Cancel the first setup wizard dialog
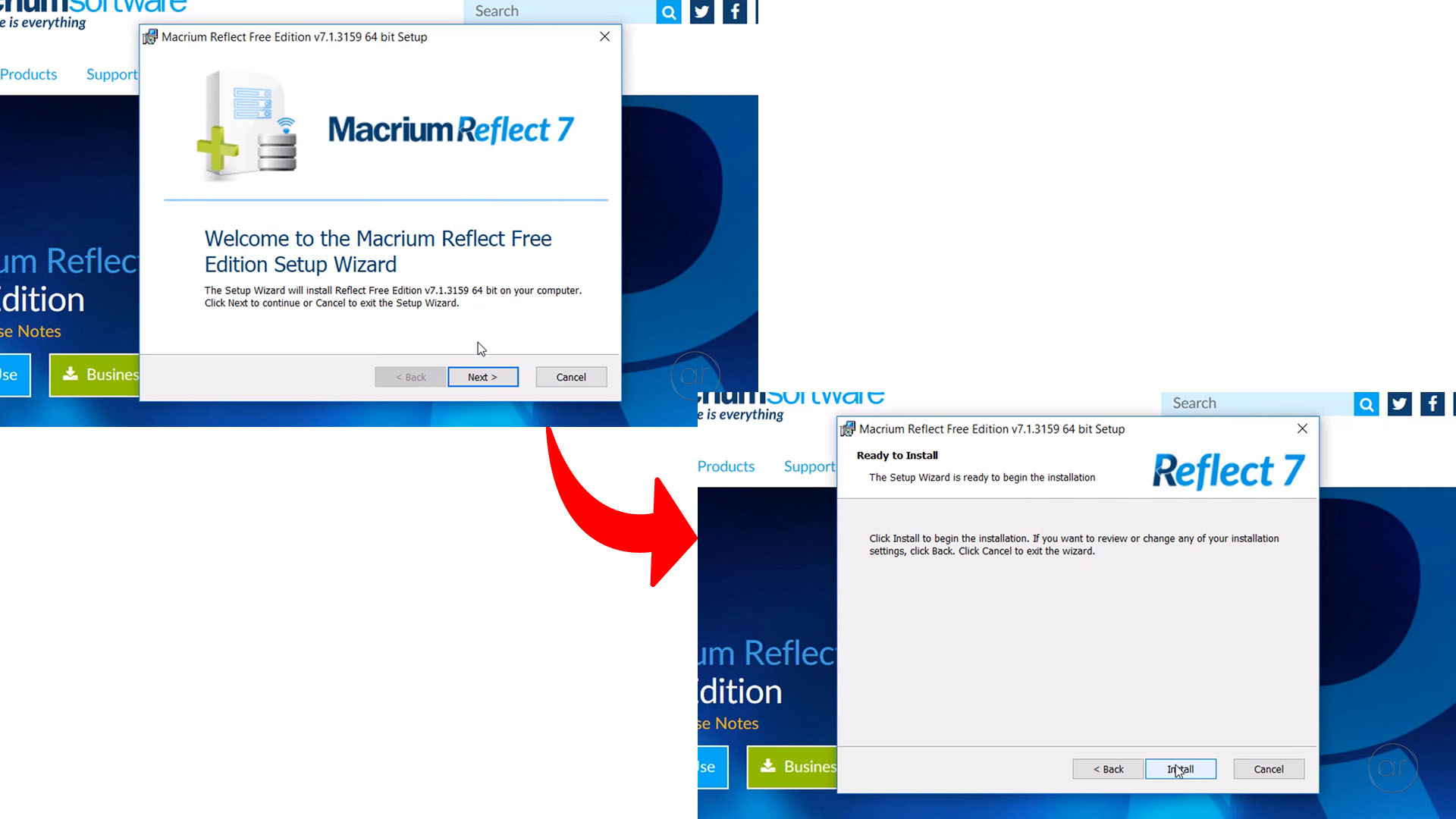 [x=571, y=377]
